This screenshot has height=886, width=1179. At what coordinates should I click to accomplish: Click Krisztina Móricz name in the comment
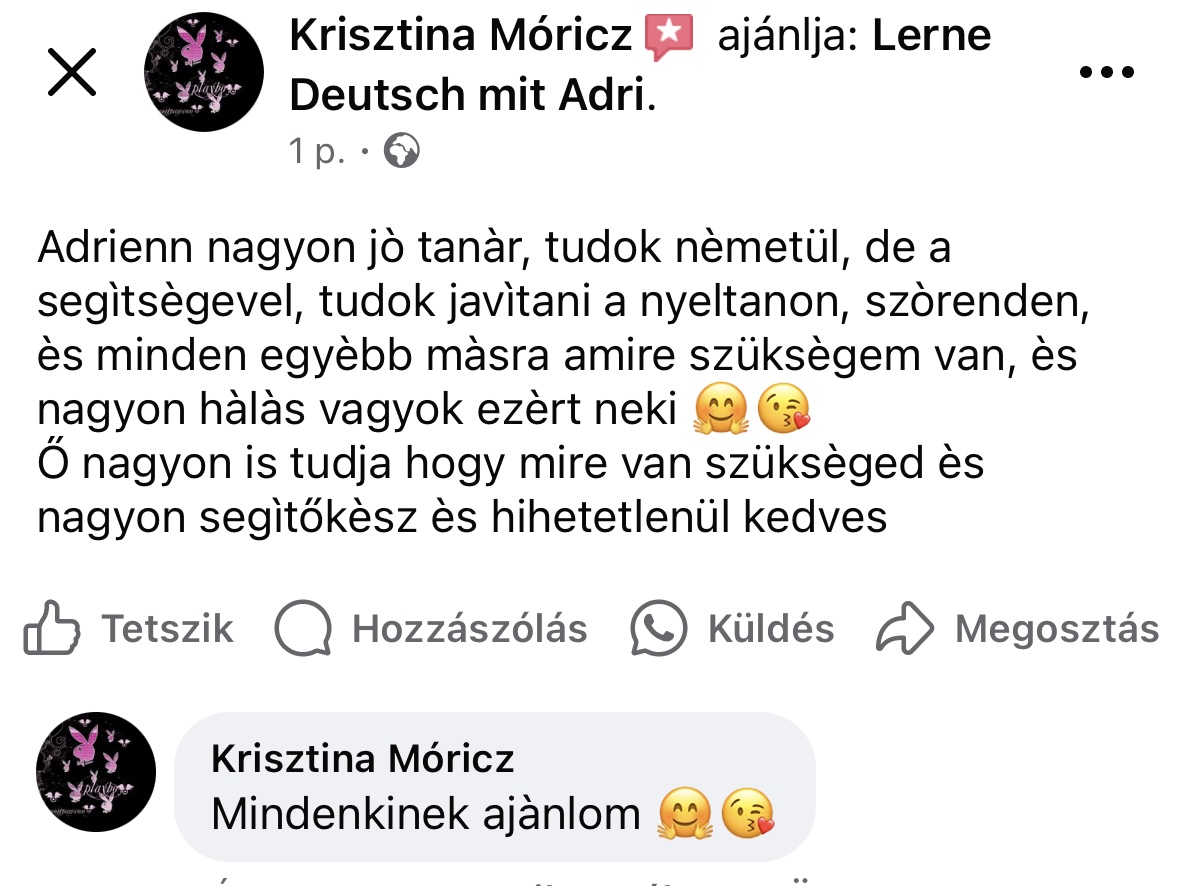tap(362, 759)
